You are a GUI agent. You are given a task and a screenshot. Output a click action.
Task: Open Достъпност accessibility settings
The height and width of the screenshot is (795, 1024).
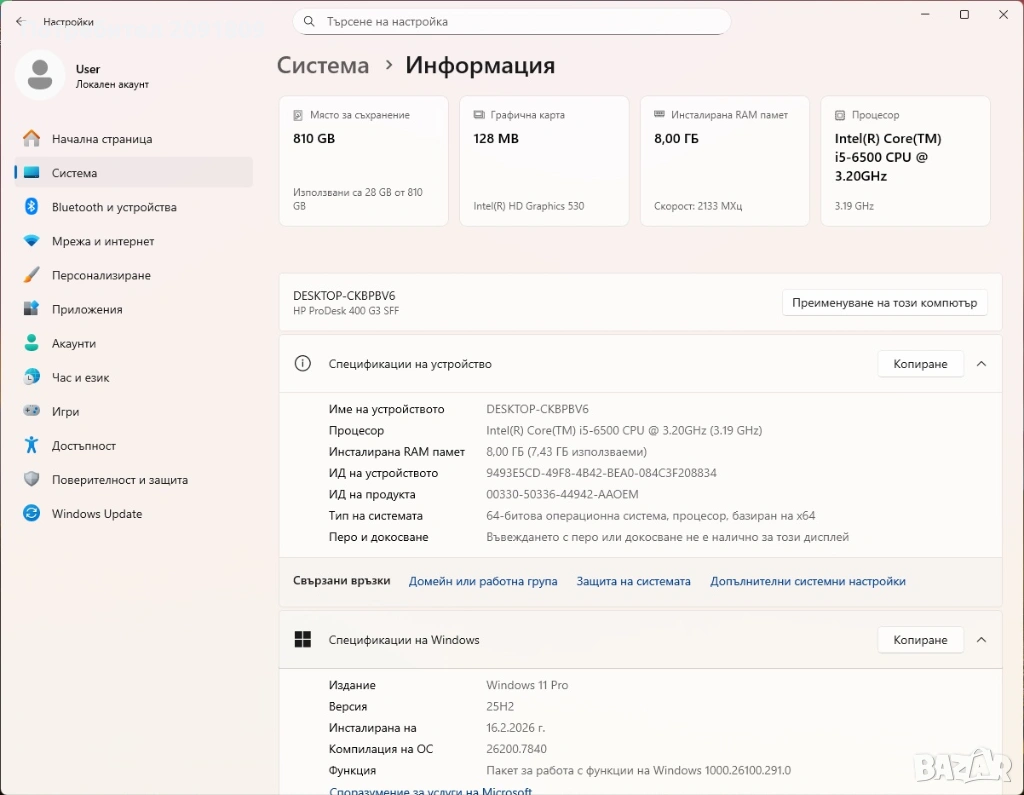[x=84, y=445]
